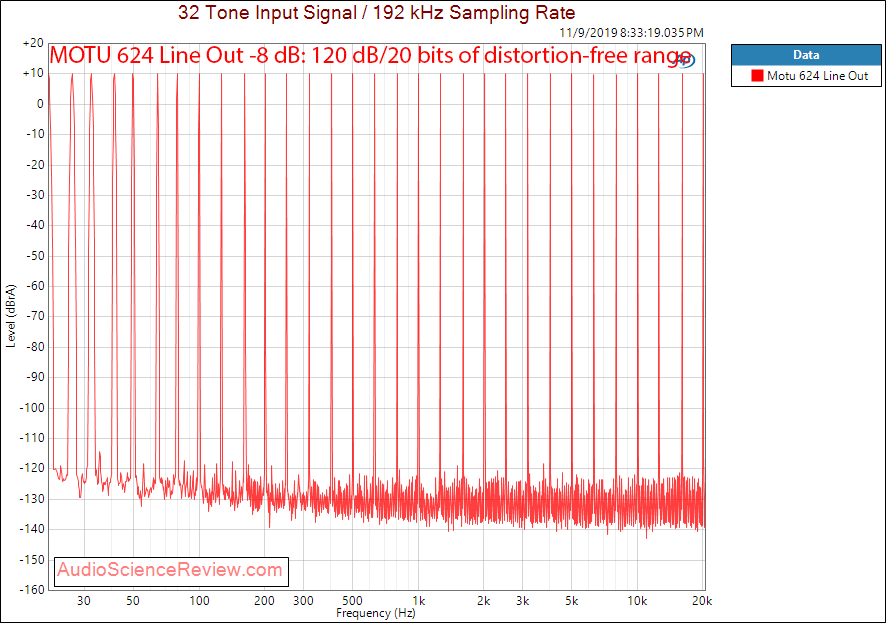Click the 'Data' legend header
Viewport: 886px width, 623px height.
pos(806,55)
